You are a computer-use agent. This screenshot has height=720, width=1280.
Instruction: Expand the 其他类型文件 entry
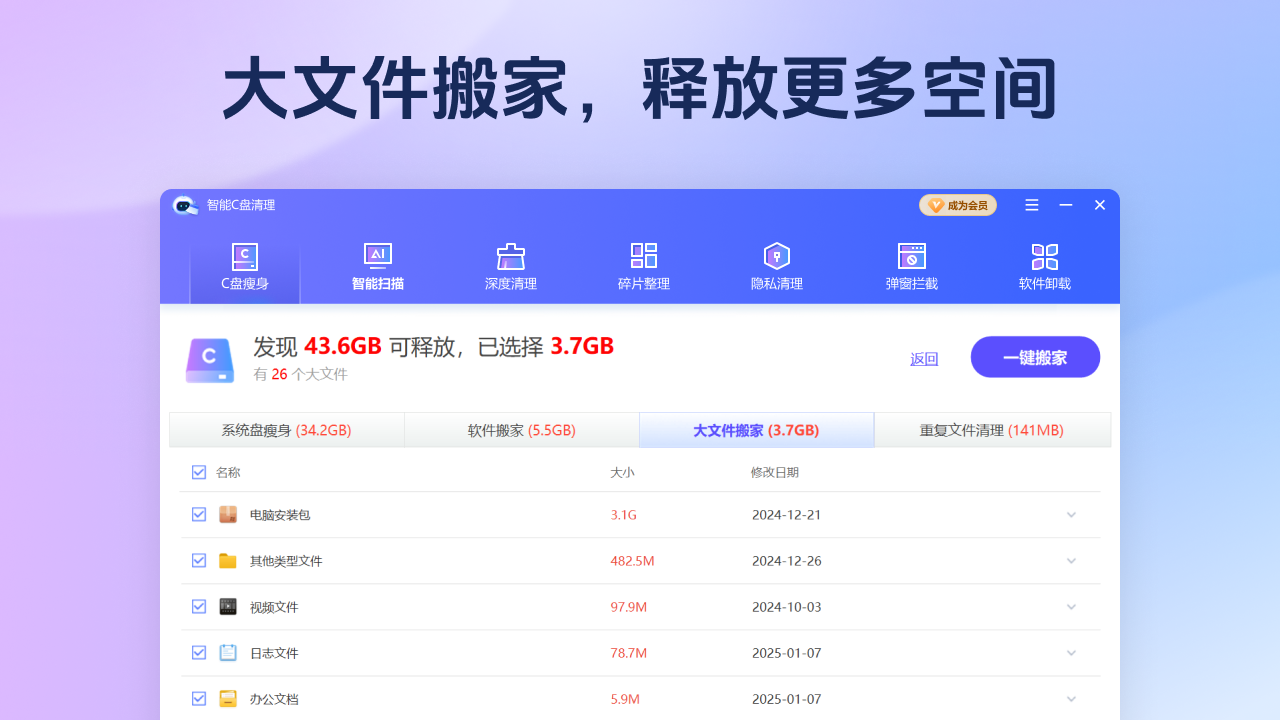click(x=1071, y=560)
